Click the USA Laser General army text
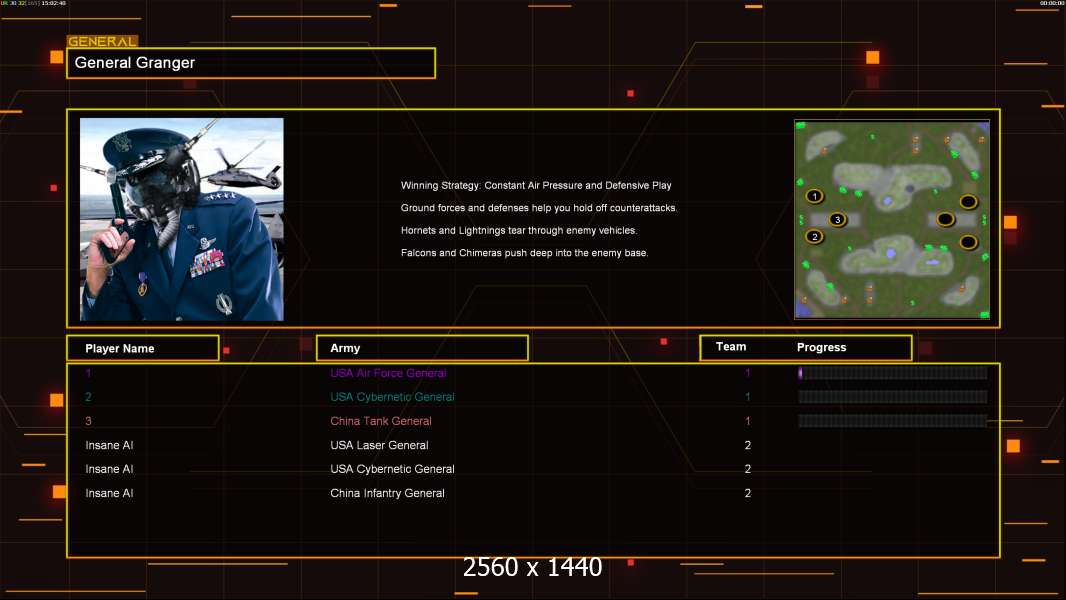This screenshot has height=600, width=1066. coord(379,445)
